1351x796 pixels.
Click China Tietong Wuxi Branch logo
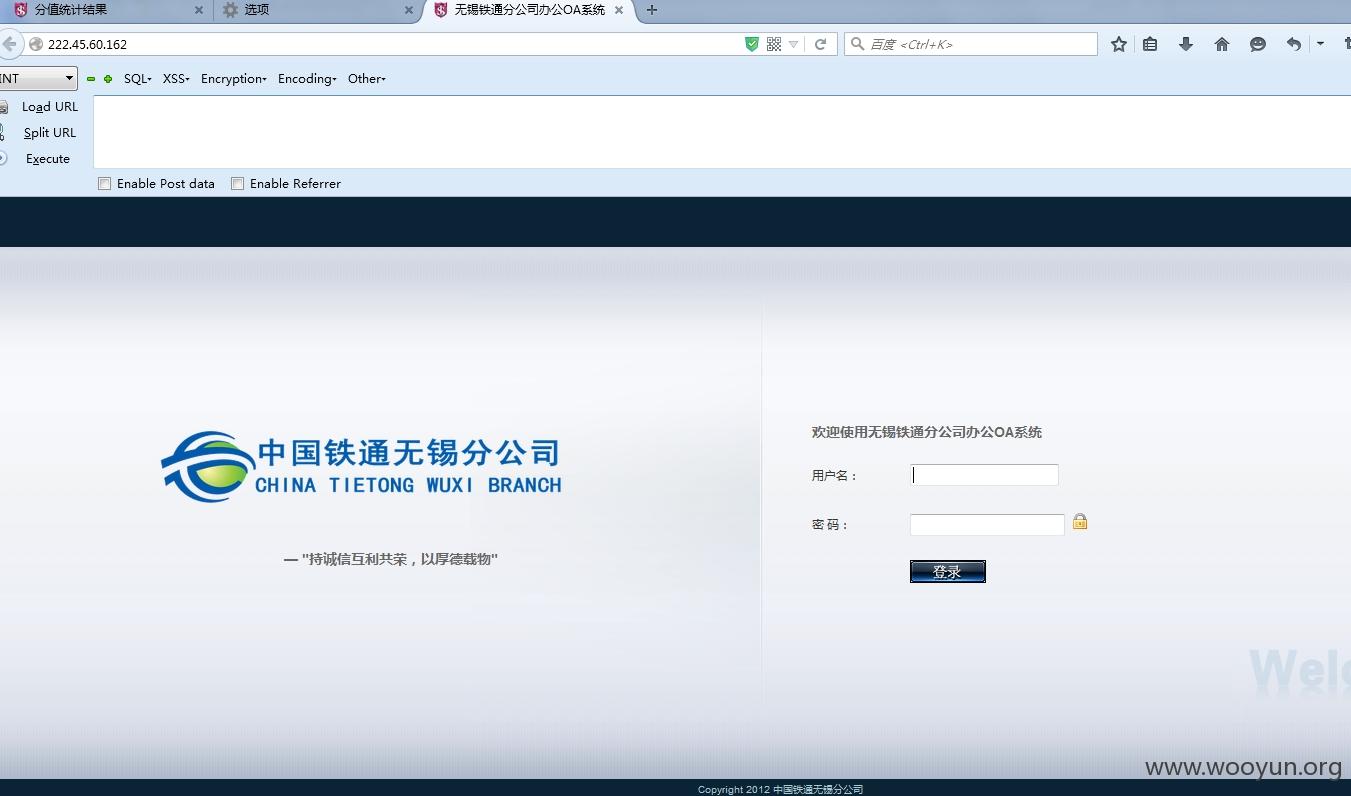[x=361, y=467]
